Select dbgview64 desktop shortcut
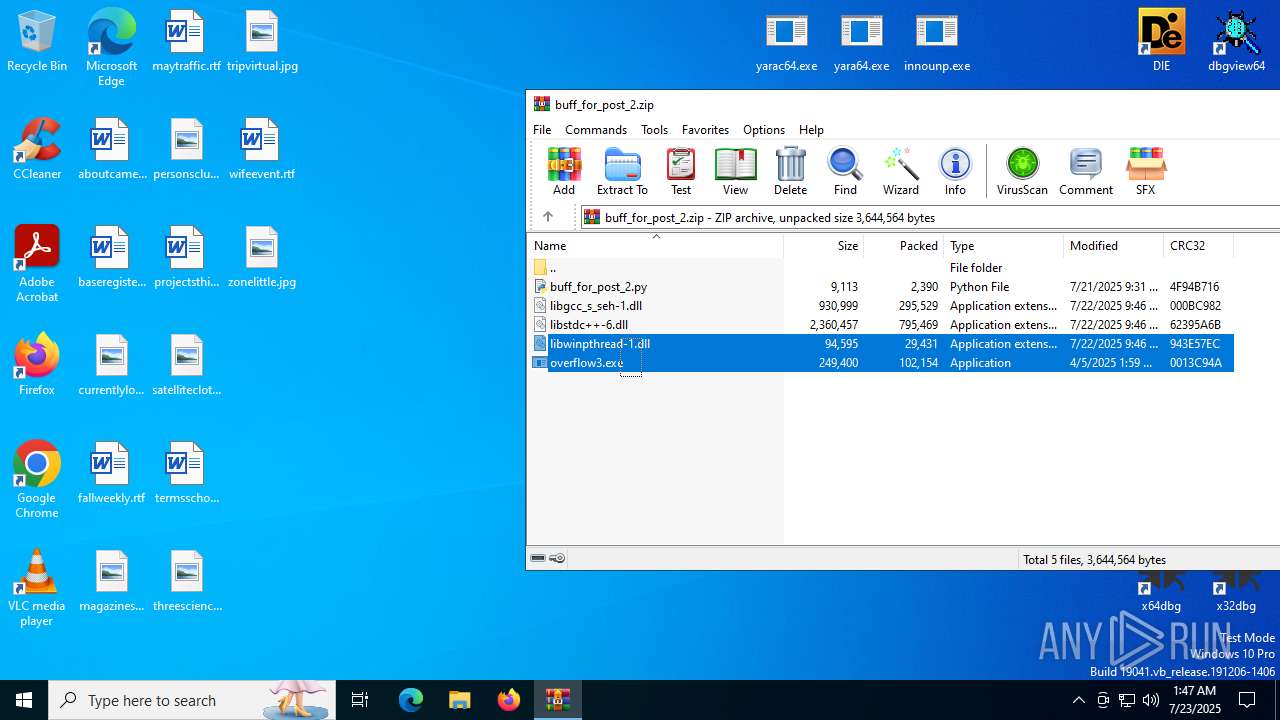The height and width of the screenshot is (720, 1280). (1236, 42)
